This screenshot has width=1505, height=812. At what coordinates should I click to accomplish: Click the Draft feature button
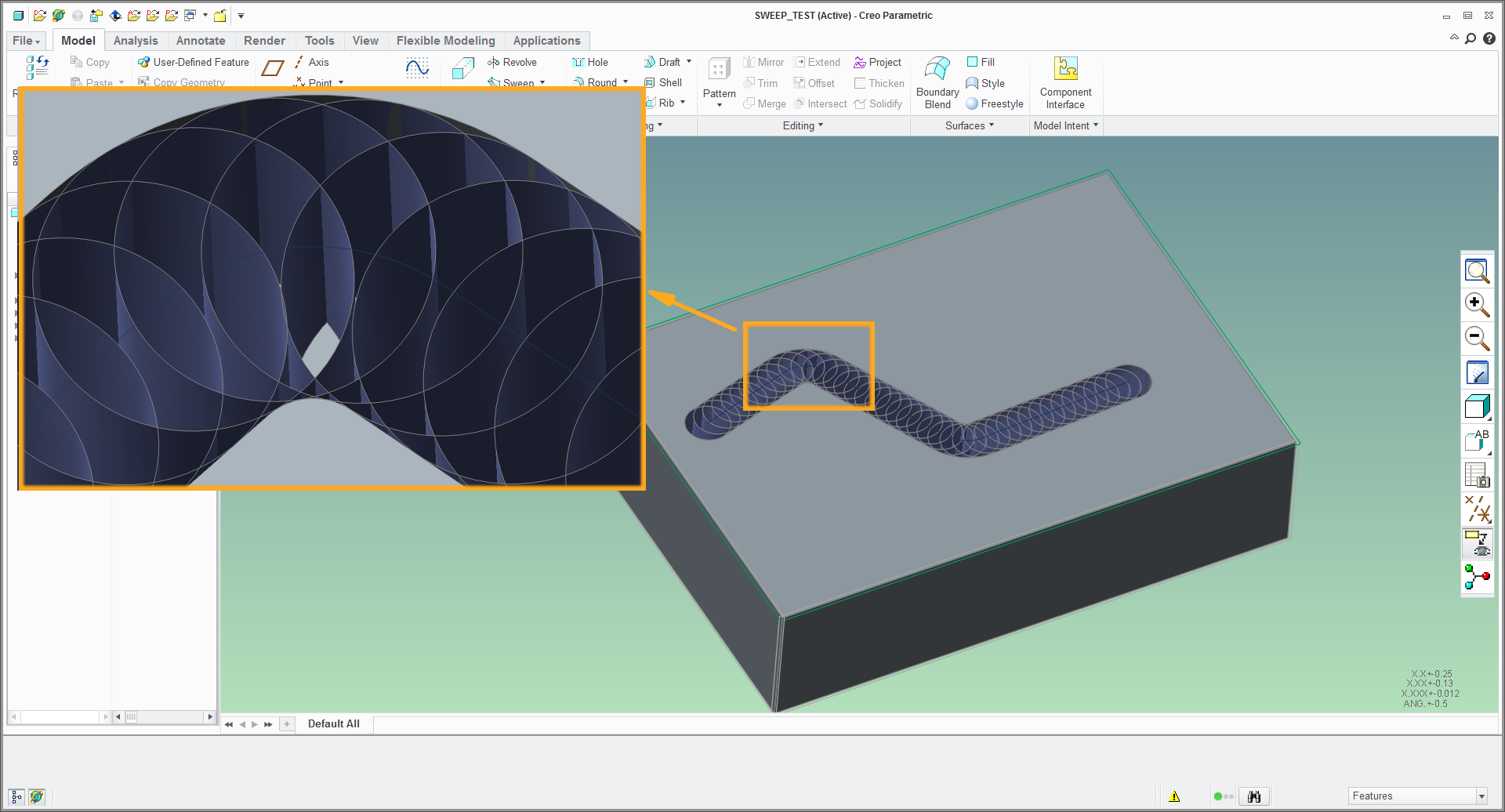click(x=662, y=62)
